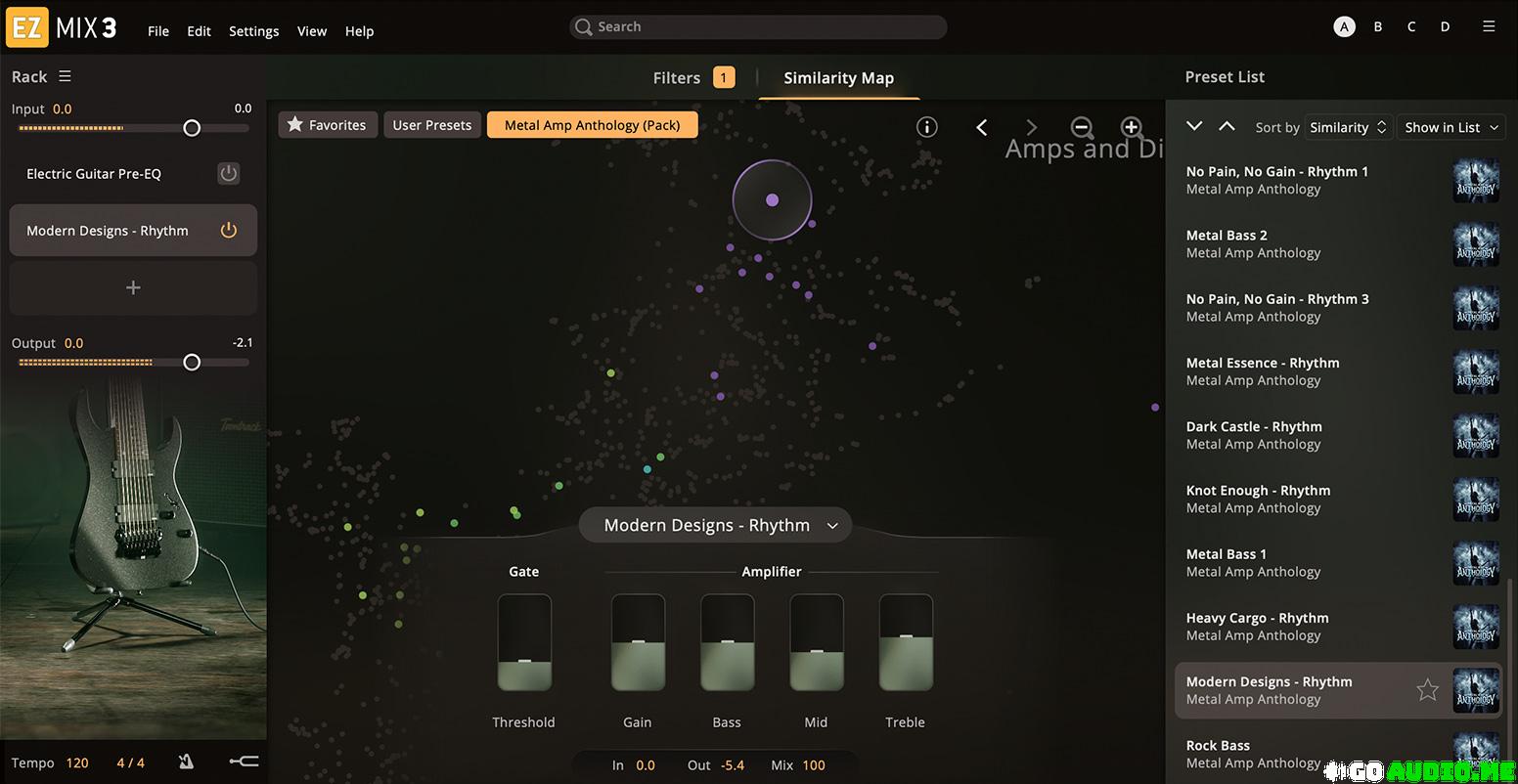1518x784 pixels.
Task: Adjust the Amplifier Mid fader
Action: 817,642
